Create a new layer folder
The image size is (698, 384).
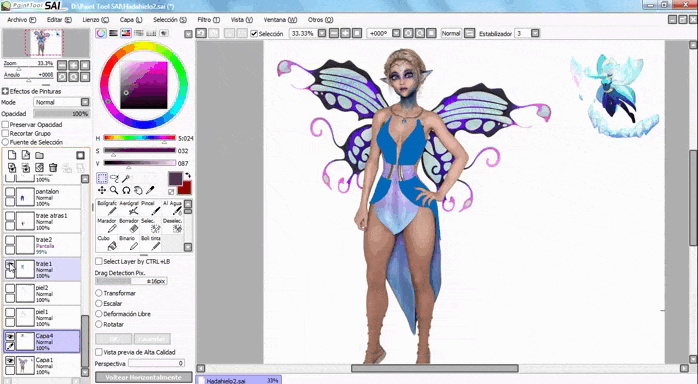[x=40, y=155]
